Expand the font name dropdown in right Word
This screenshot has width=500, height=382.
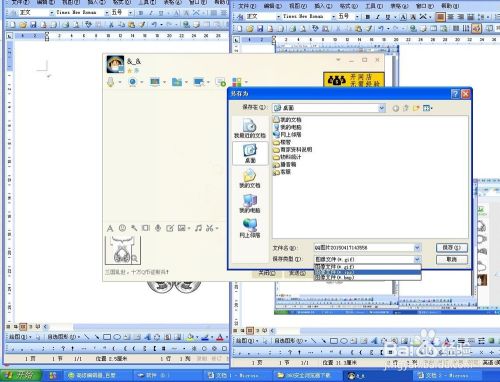(x=333, y=16)
